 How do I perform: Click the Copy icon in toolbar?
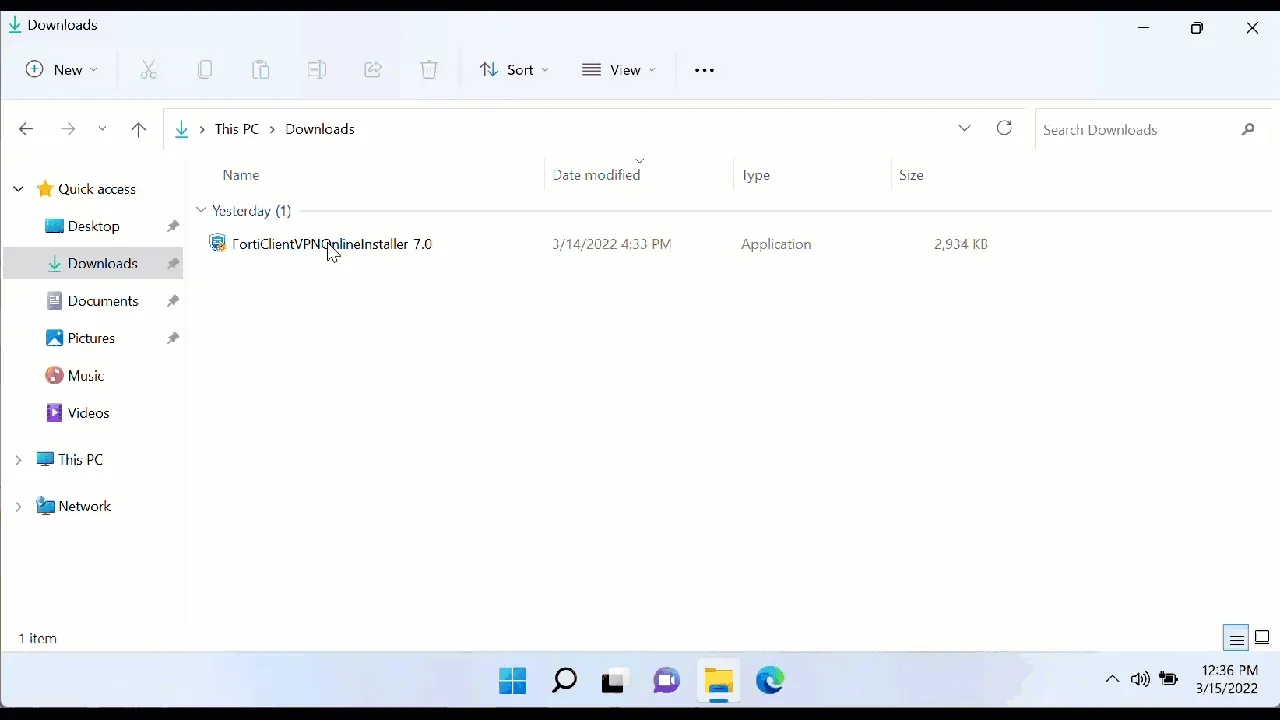pos(205,70)
